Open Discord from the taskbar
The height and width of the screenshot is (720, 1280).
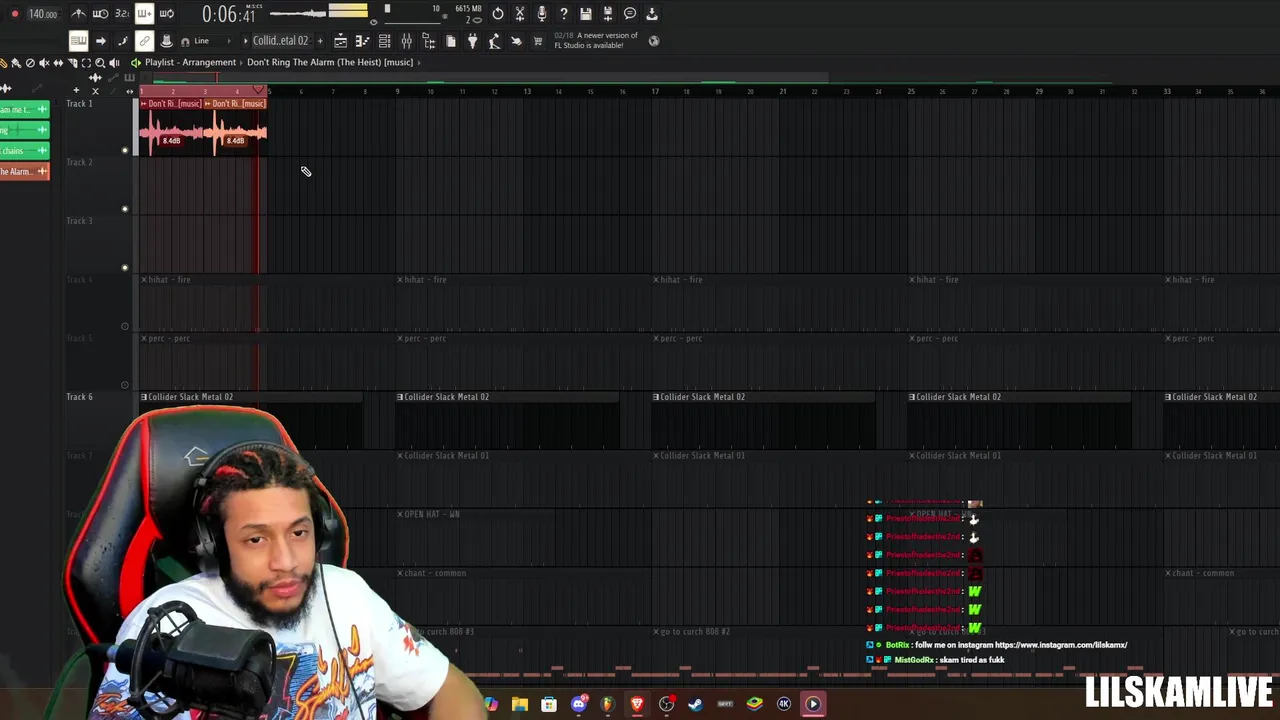click(578, 704)
